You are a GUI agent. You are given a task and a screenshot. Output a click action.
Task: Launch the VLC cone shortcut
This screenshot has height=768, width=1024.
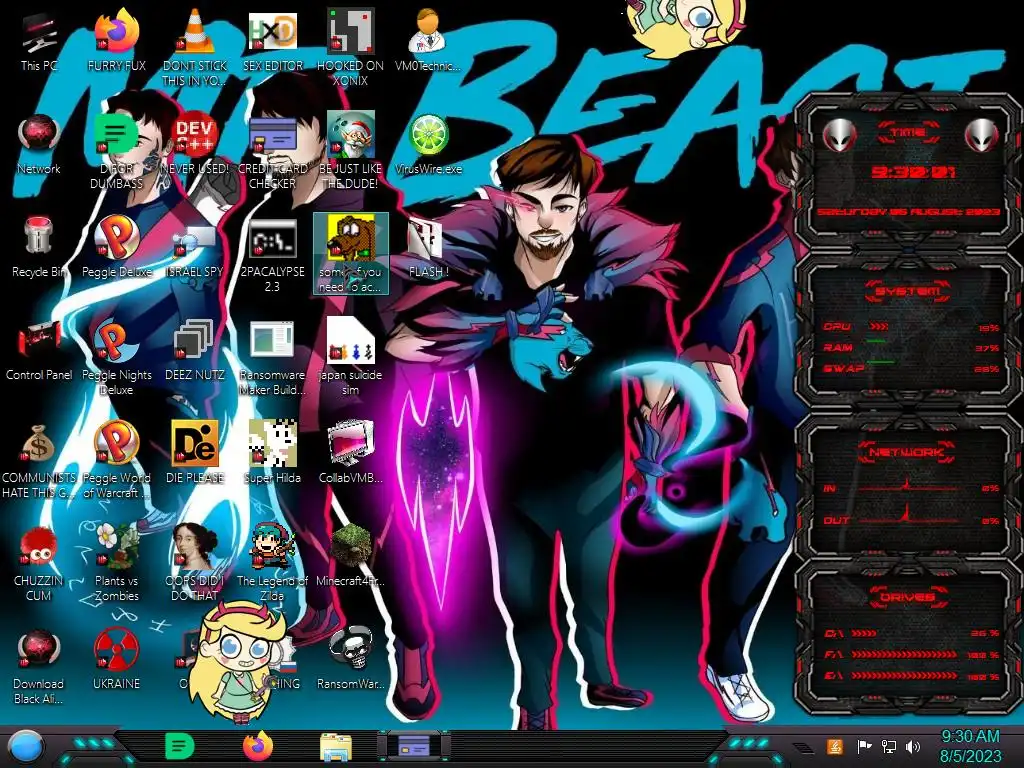click(194, 49)
